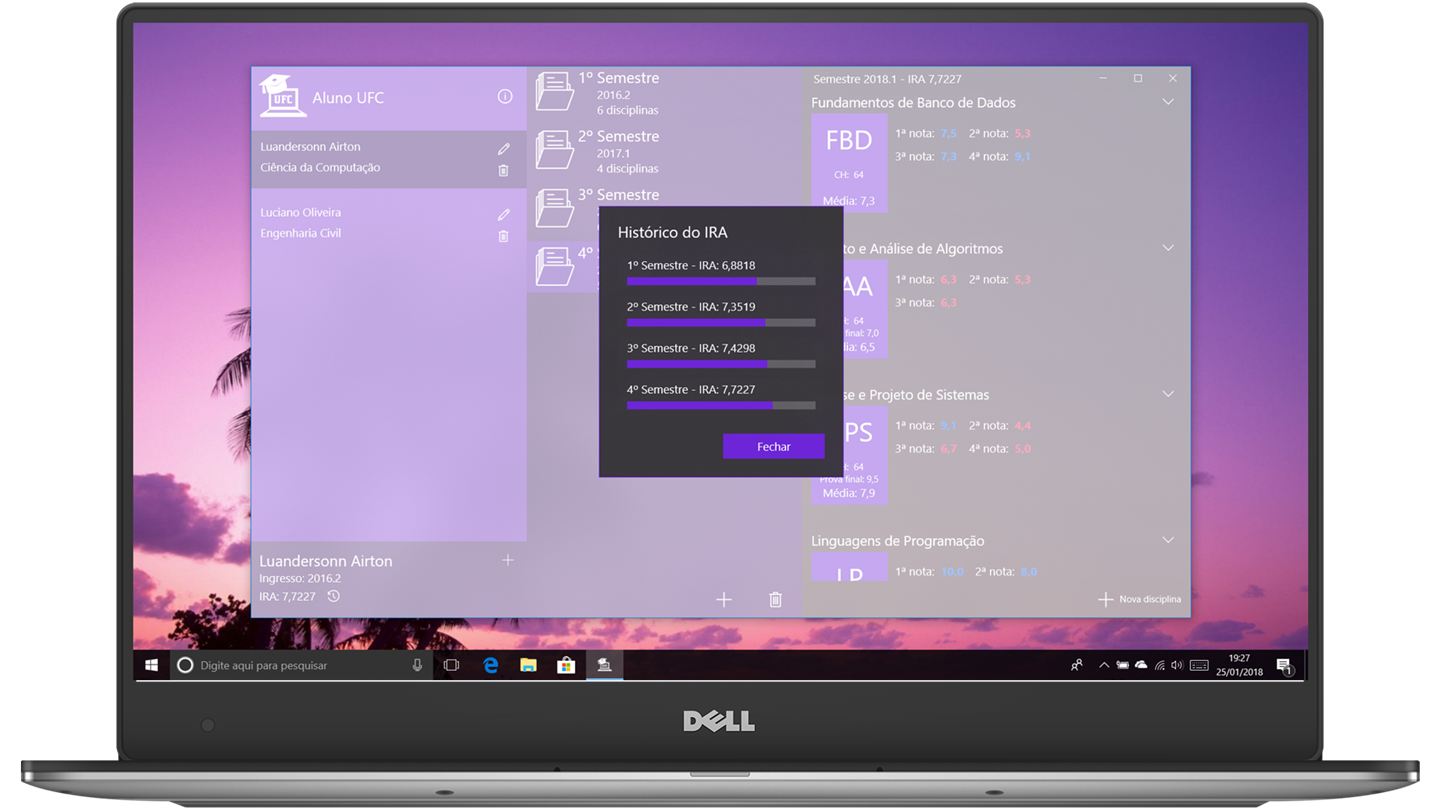The height and width of the screenshot is (810, 1440).
Task: Edit Luandersonn Airton with pencil icon
Action: tap(504, 148)
